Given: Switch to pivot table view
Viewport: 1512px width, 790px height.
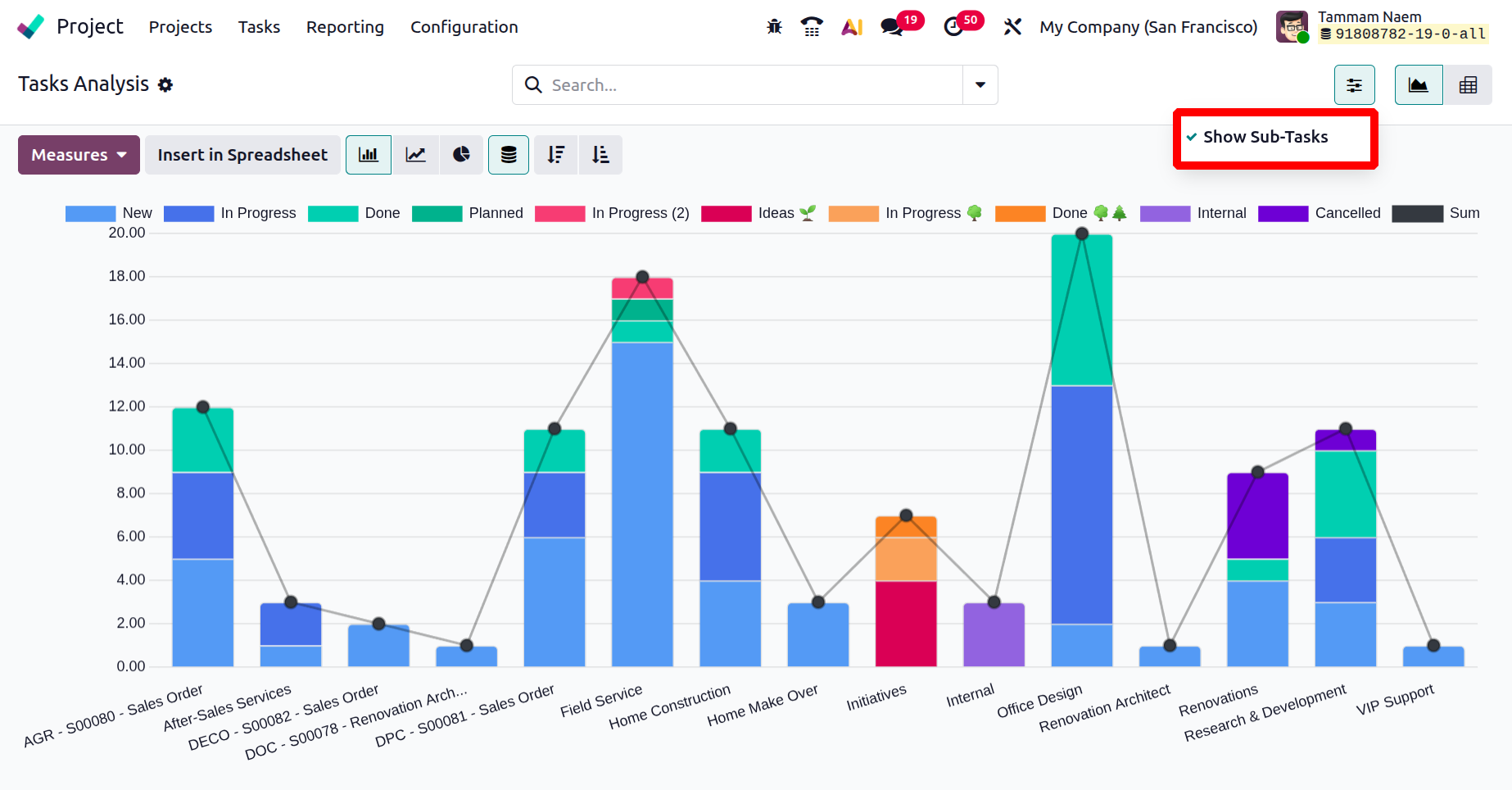Looking at the screenshot, I should coord(1468,85).
